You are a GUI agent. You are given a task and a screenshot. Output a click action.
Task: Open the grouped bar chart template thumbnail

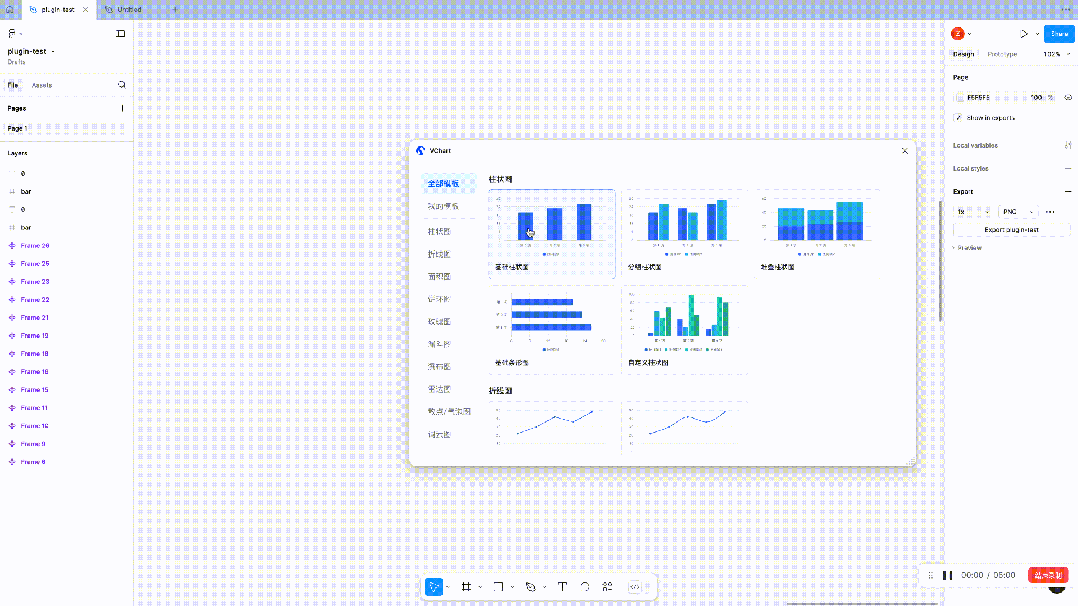coord(685,233)
